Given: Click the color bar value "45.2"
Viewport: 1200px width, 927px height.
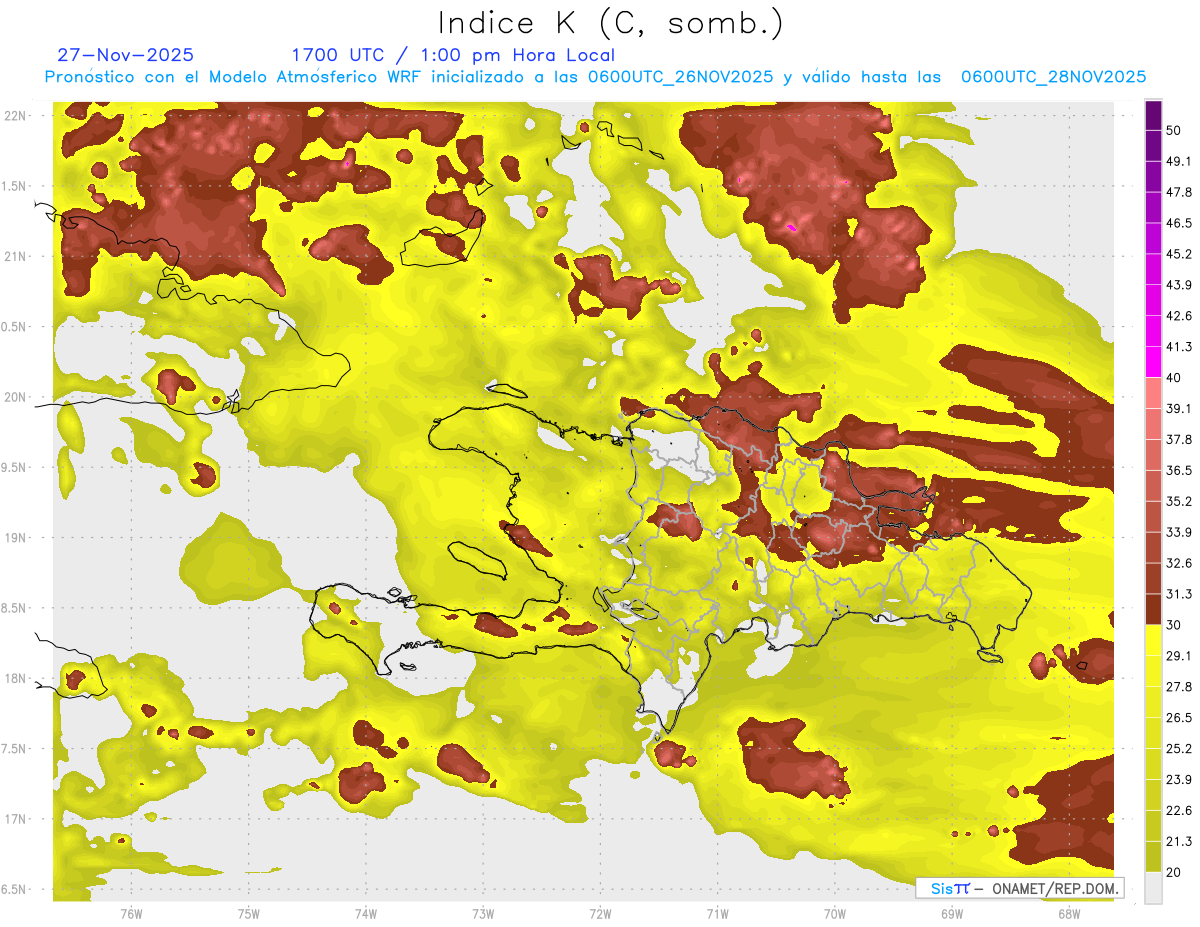Looking at the screenshot, I should pos(1178,254).
